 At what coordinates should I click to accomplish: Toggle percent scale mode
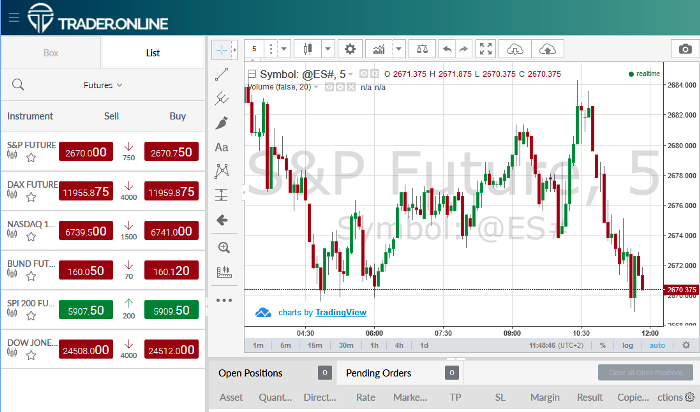603,345
